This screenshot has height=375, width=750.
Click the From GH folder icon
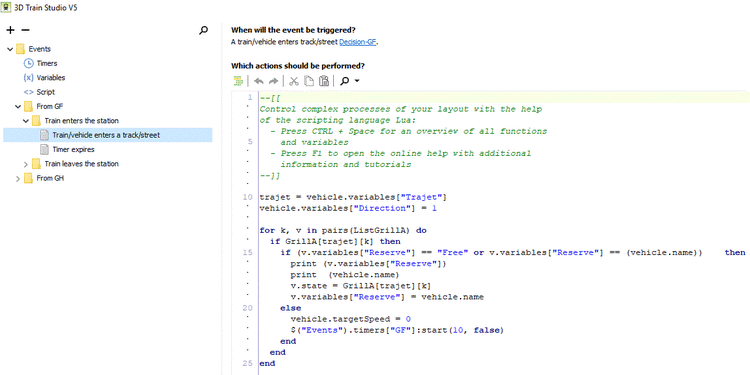coord(28,178)
